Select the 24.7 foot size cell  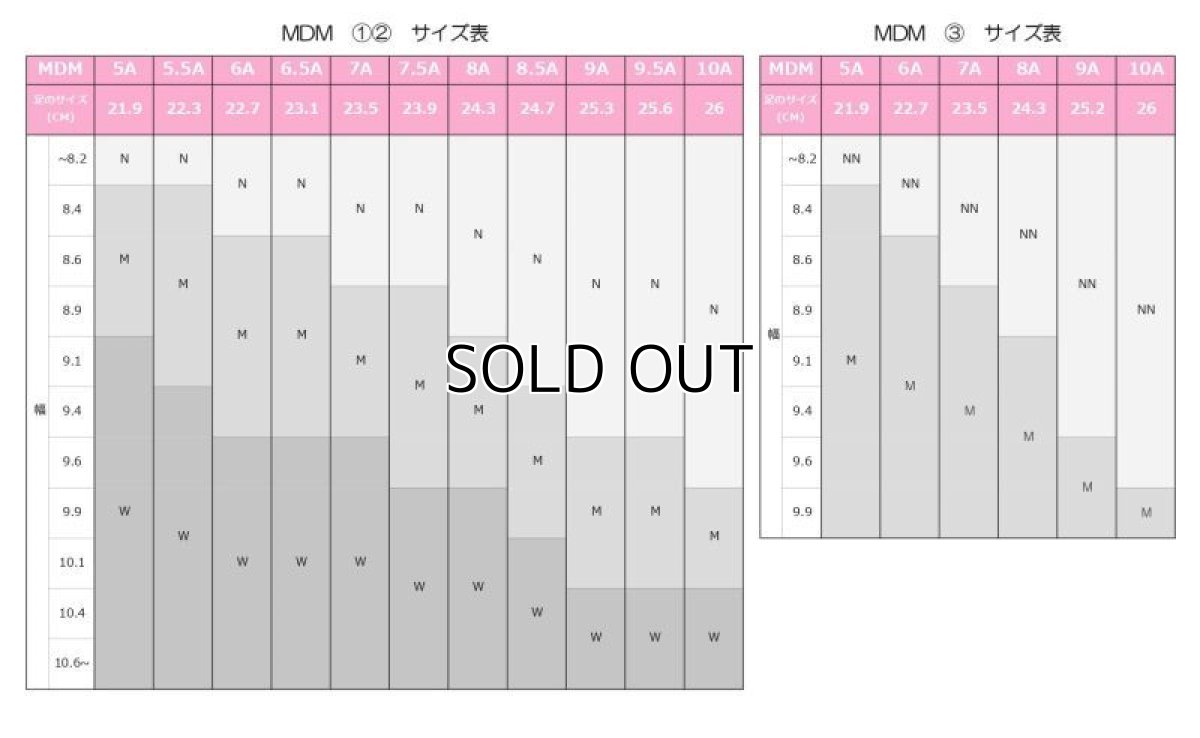(x=537, y=109)
